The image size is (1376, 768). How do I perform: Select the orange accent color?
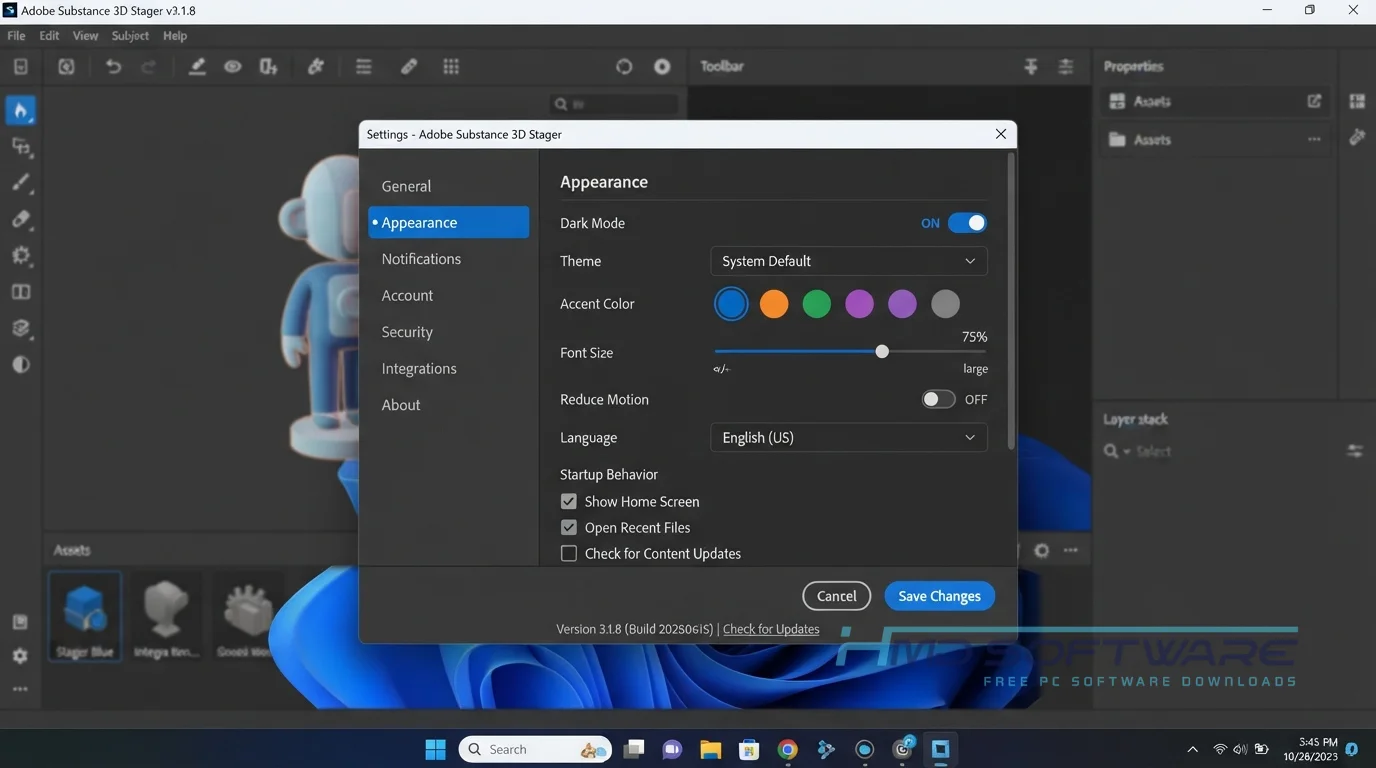[774, 304]
